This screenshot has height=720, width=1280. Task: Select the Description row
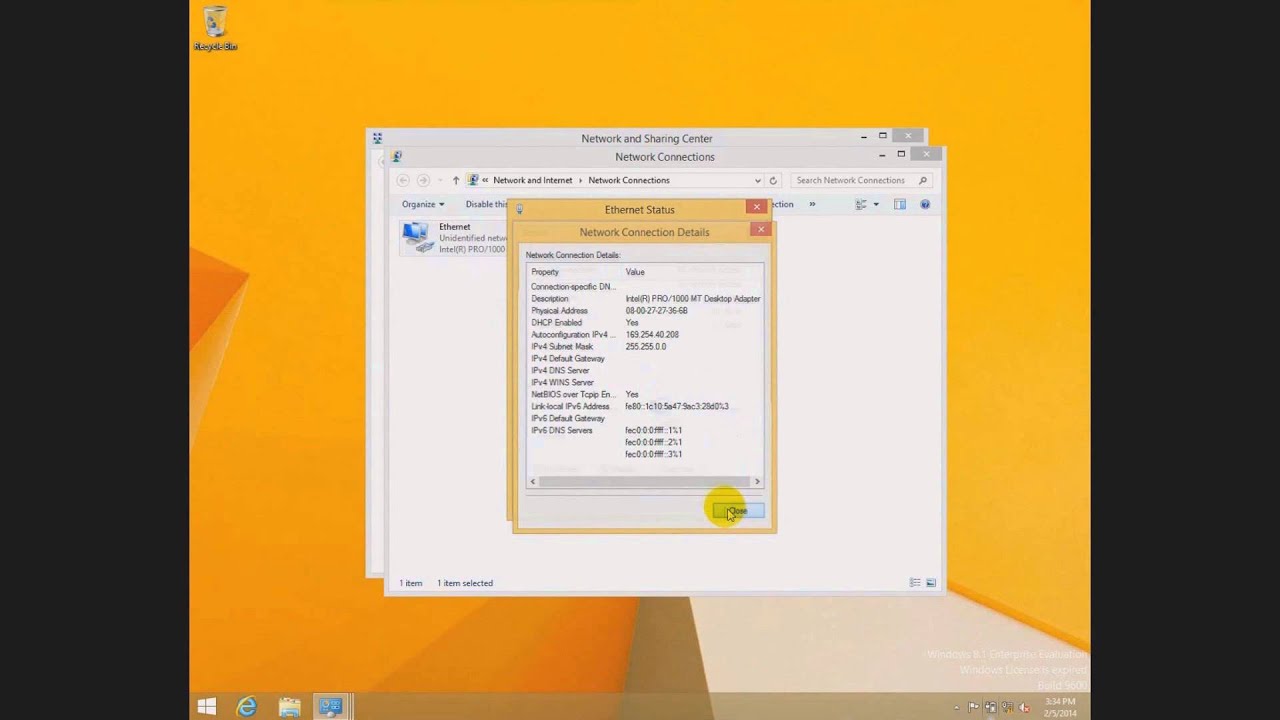click(x=645, y=299)
